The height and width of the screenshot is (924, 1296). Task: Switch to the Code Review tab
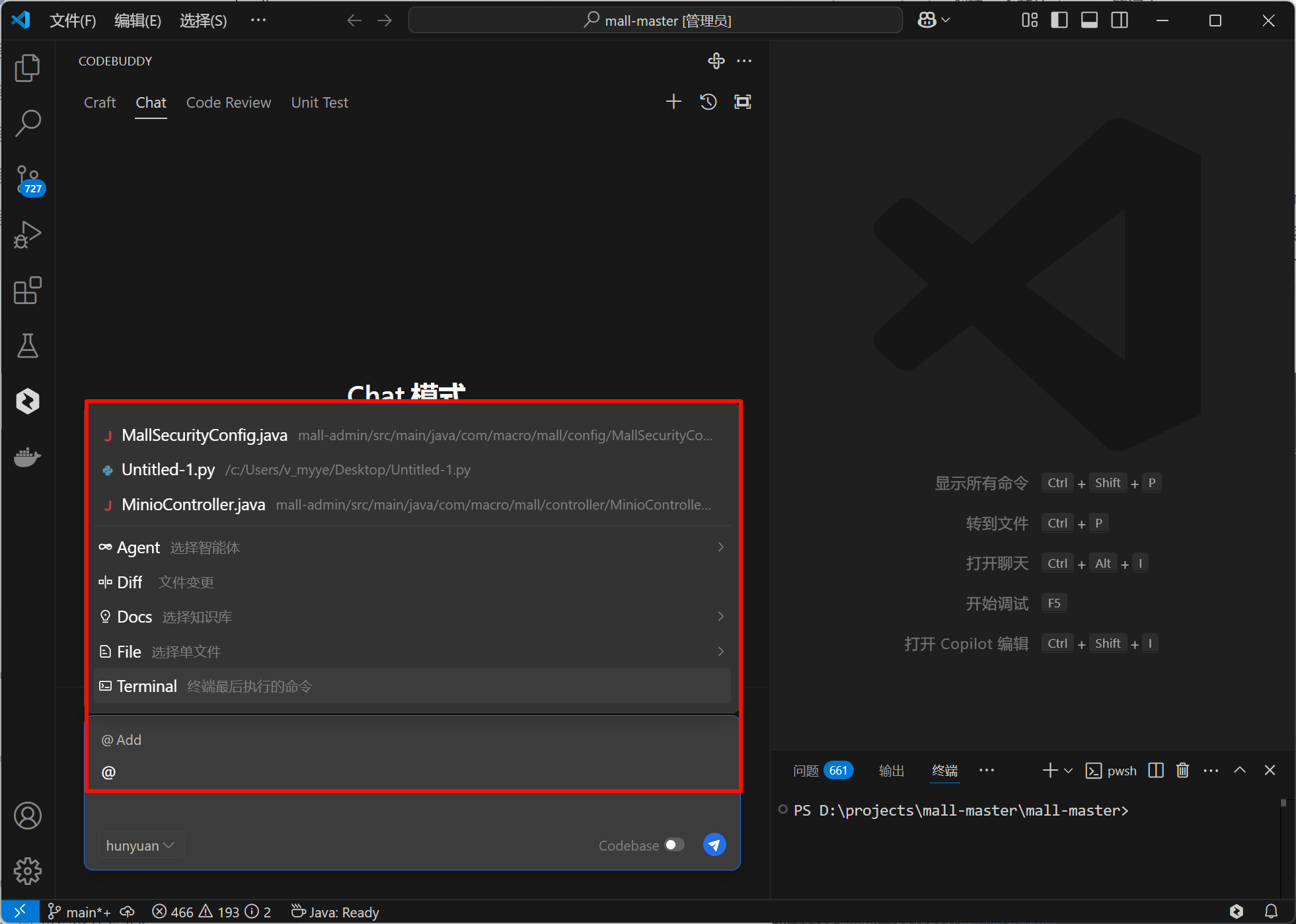coord(229,102)
